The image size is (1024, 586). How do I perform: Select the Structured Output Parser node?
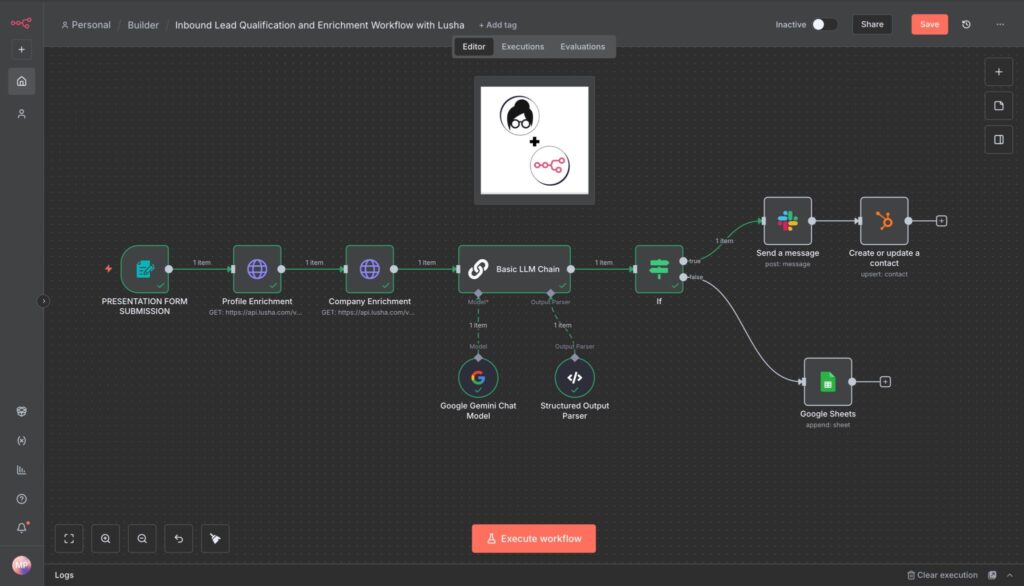point(574,378)
